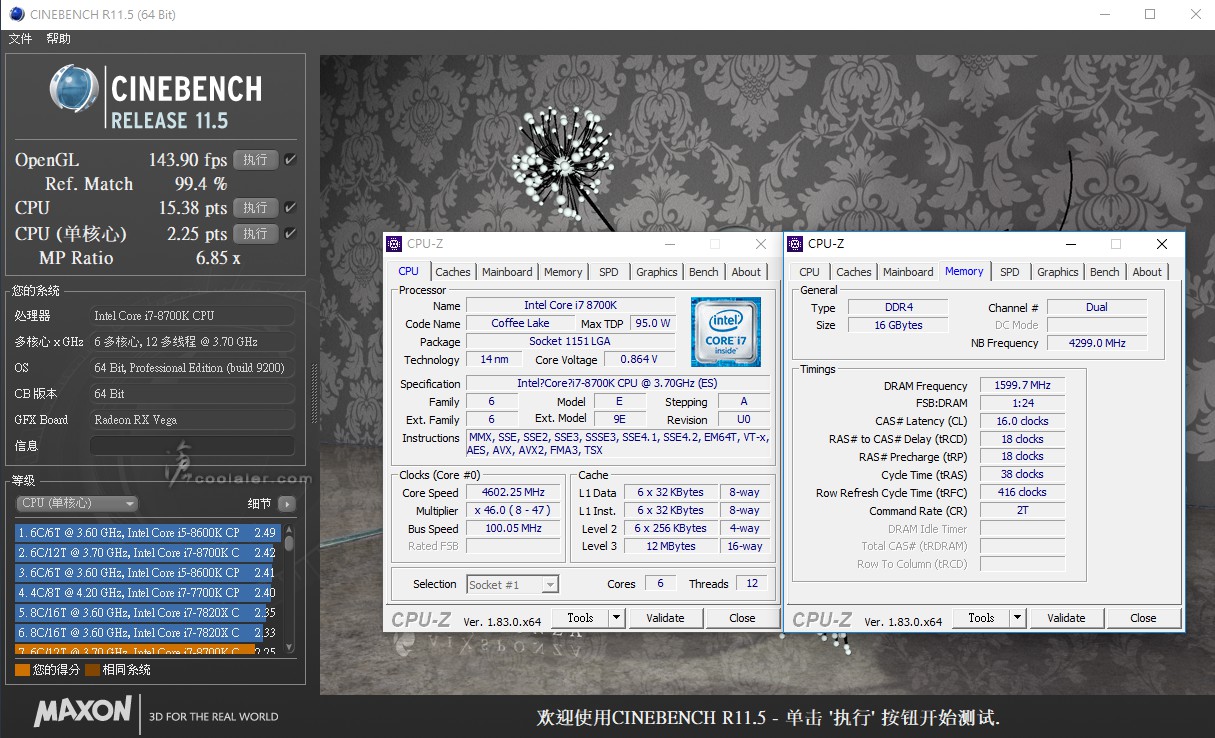
Task: Click Validate in CPU-Z Memory window
Action: click(1066, 618)
